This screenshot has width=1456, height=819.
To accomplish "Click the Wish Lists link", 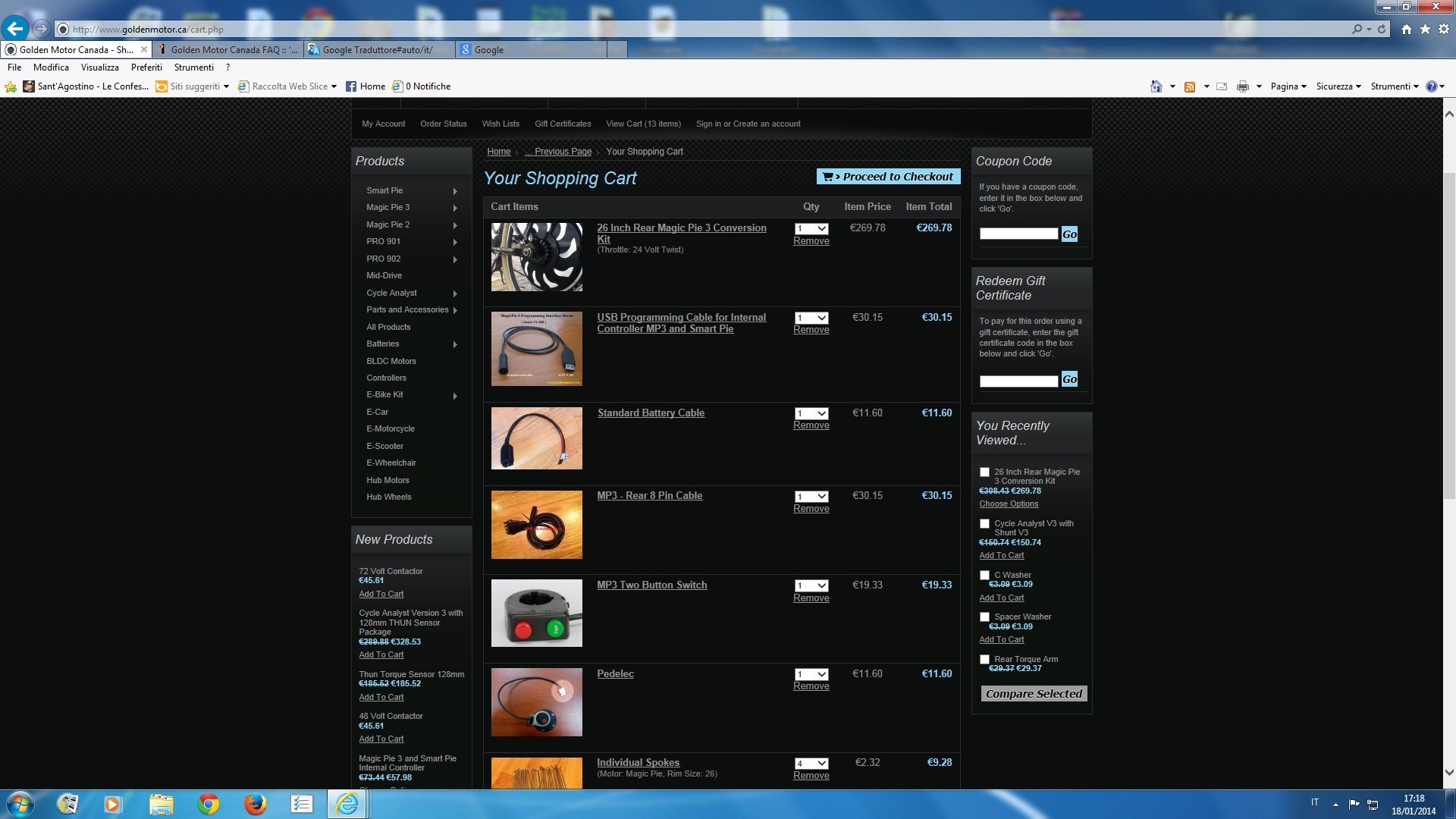I will (500, 124).
